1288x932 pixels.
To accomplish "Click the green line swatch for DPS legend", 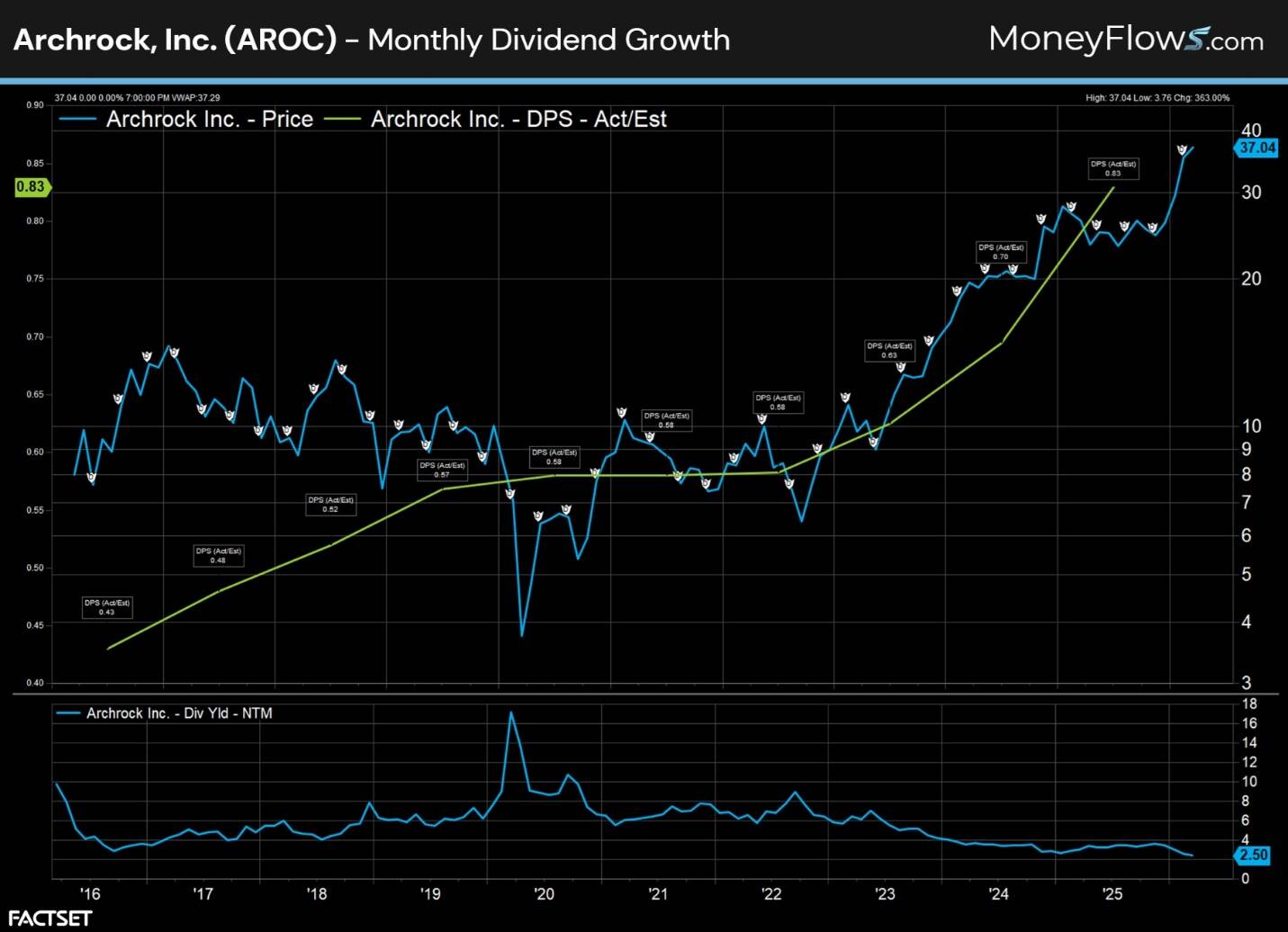I will pos(342,120).
